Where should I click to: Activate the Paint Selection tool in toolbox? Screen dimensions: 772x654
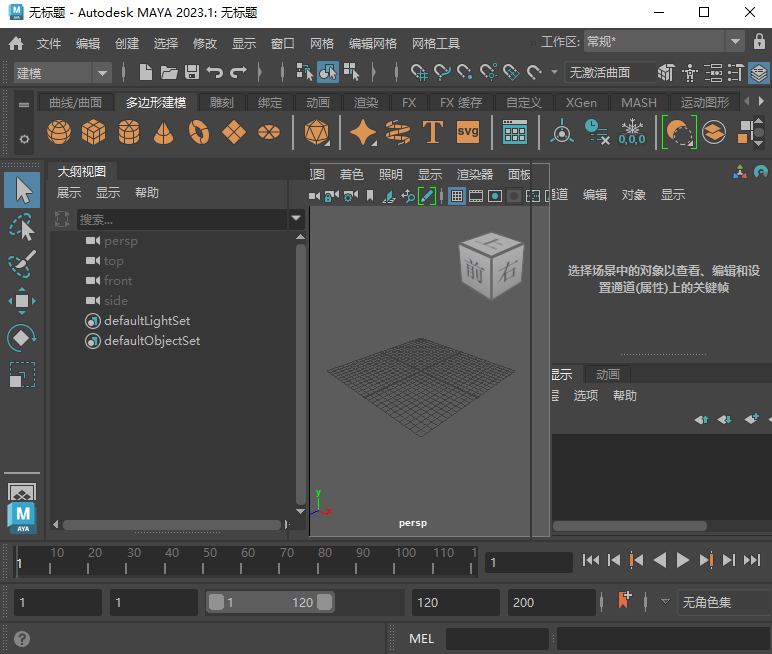point(22,264)
